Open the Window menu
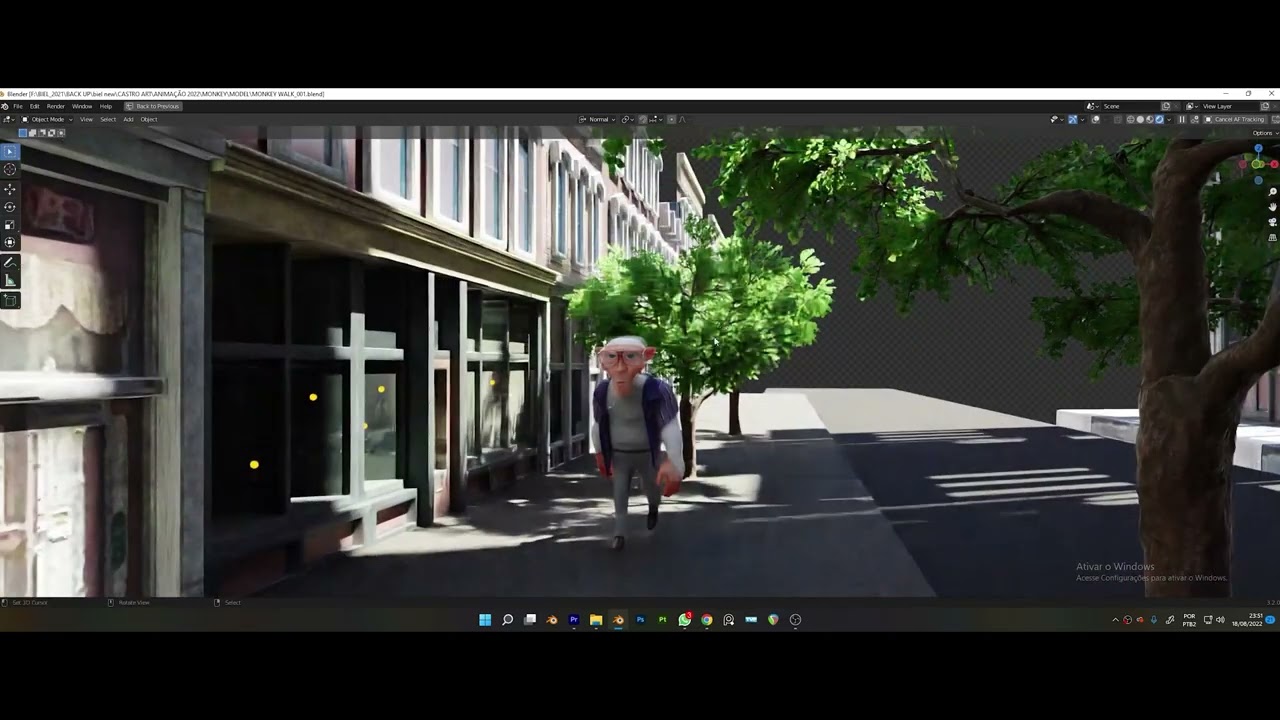The width and height of the screenshot is (1280, 720). pyautogui.click(x=82, y=106)
